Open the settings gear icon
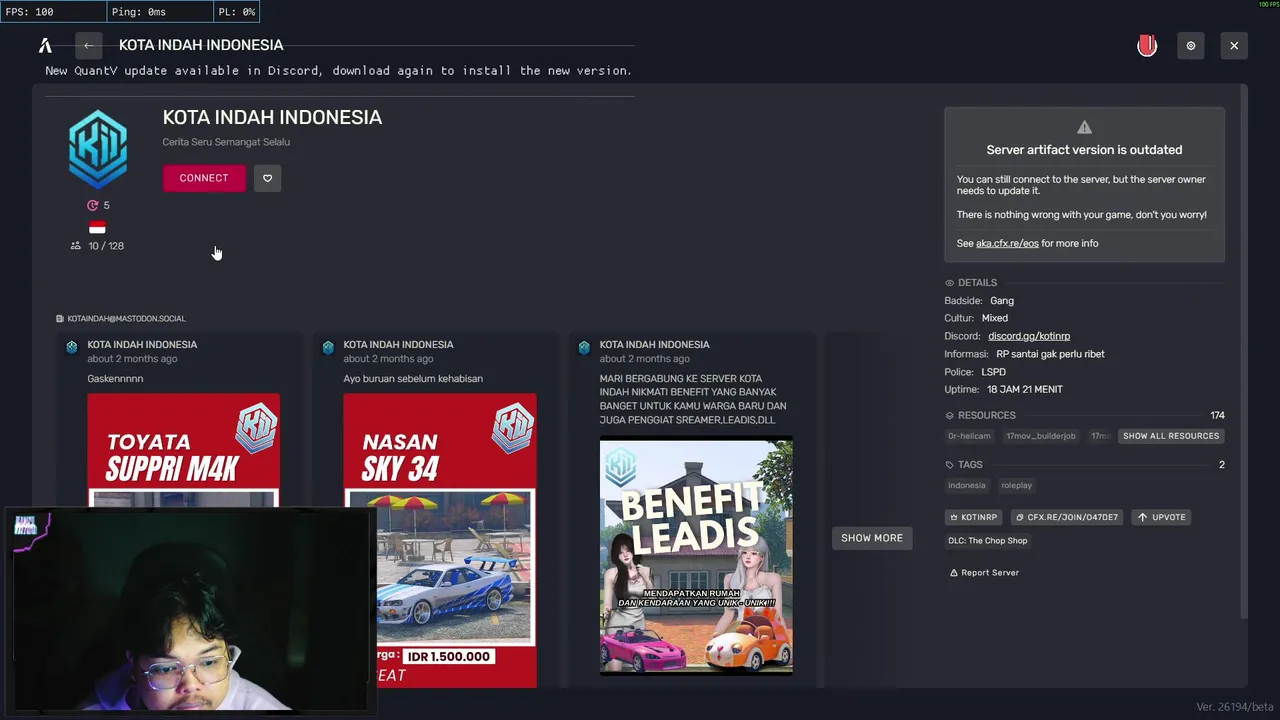This screenshot has width=1280, height=720. pyautogui.click(x=1191, y=45)
